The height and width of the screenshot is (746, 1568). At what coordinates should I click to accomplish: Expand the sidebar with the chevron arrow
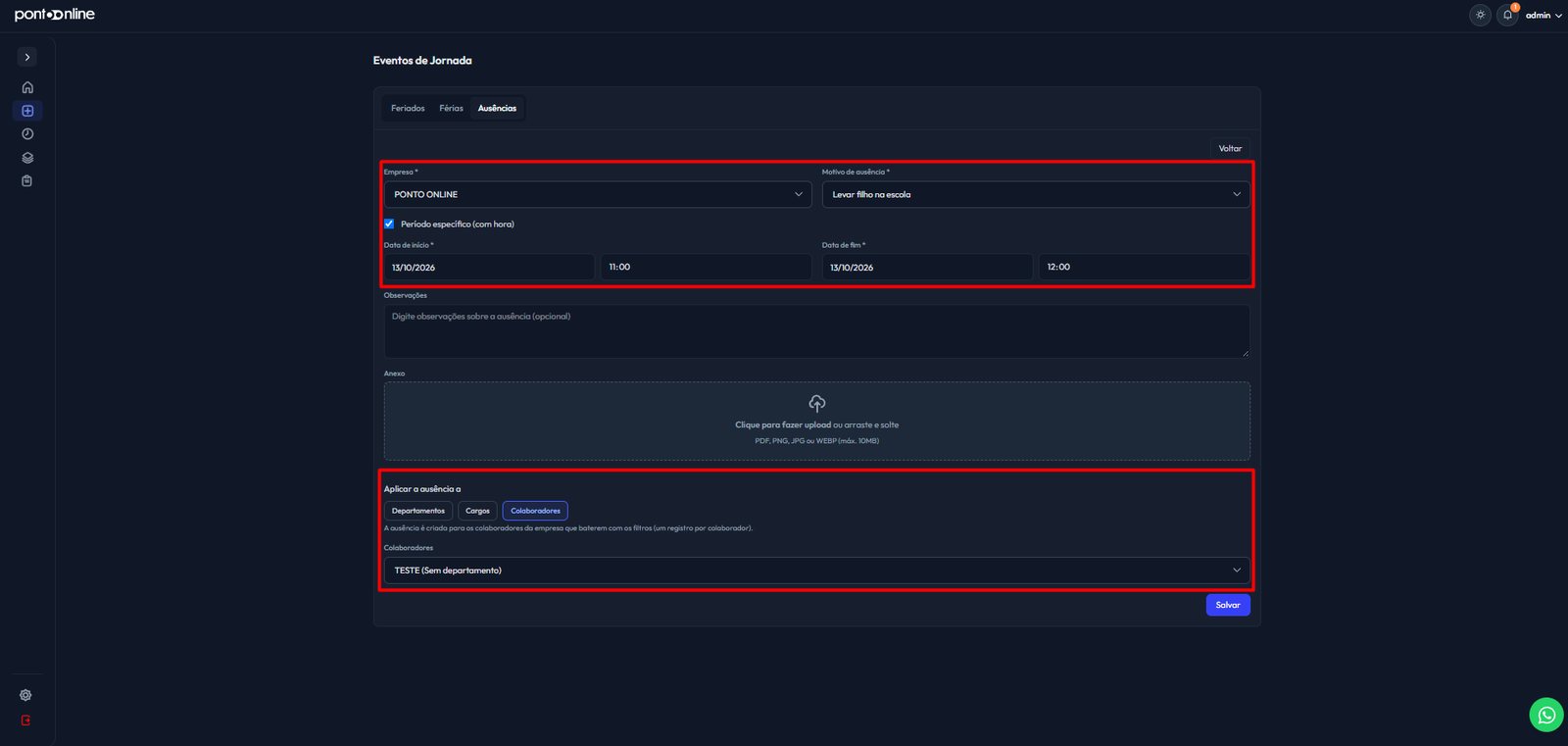click(27, 57)
